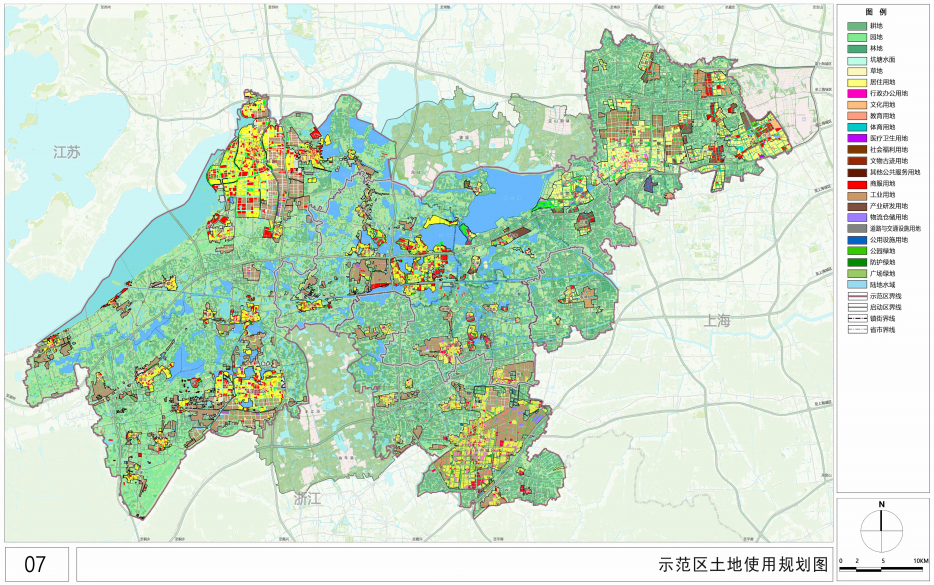Click the 上海 label on map
Image resolution: width=934 pixels, height=585 pixels.
pos(717,321)
